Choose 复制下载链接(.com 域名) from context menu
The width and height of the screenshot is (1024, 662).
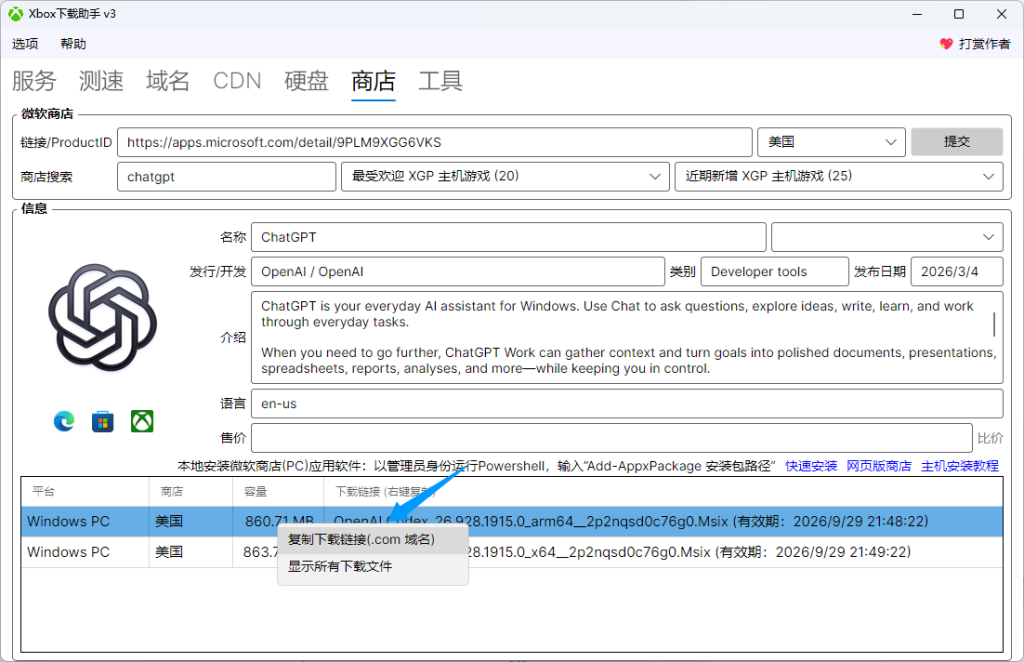[x=373, y=539]
